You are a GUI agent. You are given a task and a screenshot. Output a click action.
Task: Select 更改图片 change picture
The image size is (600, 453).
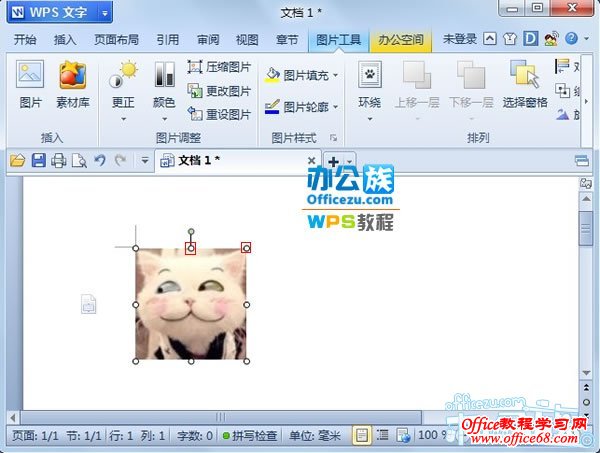pos(219,91)
